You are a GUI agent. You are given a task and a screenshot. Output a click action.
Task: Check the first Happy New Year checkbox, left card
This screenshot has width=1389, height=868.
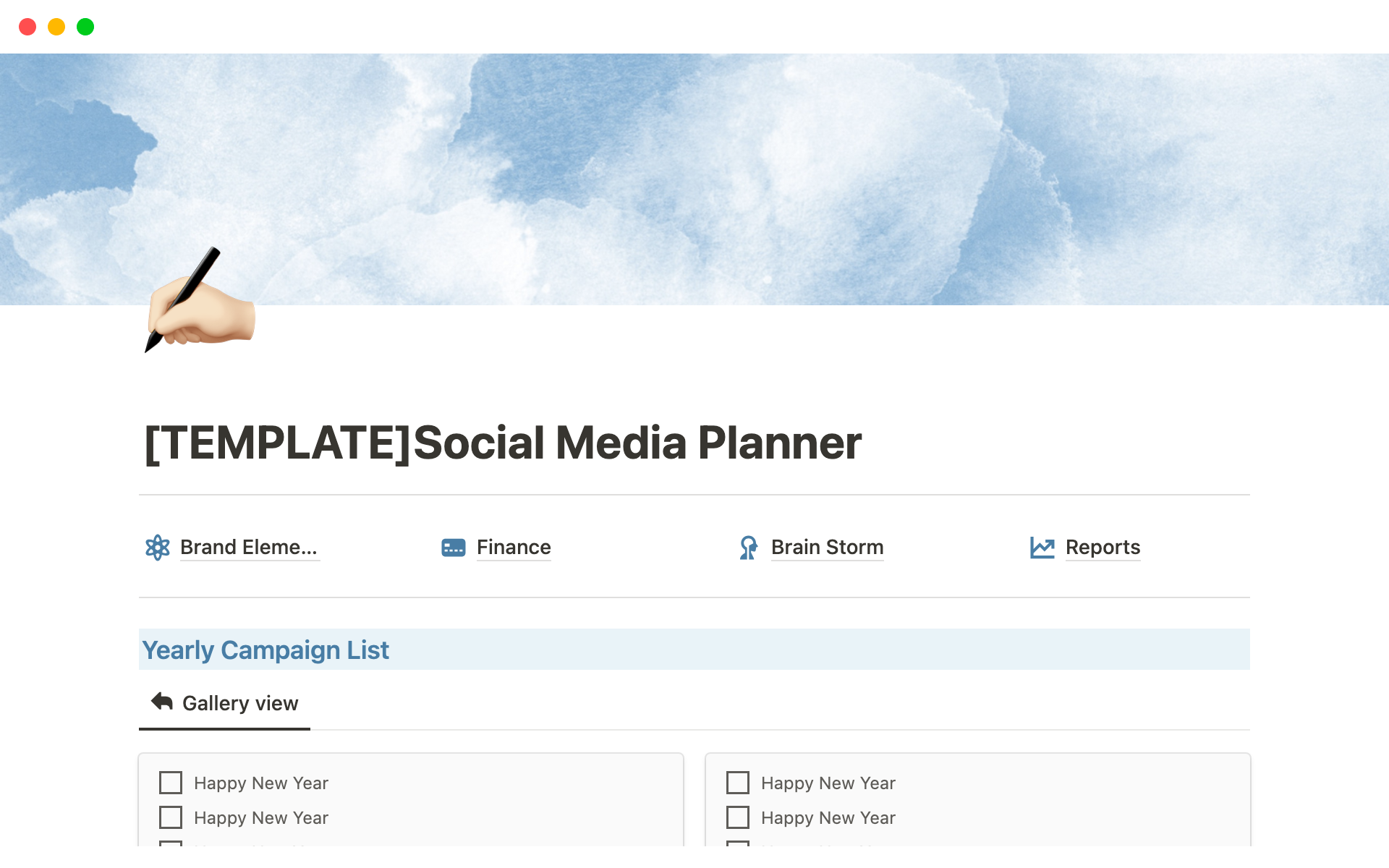(x=170, y=783)
